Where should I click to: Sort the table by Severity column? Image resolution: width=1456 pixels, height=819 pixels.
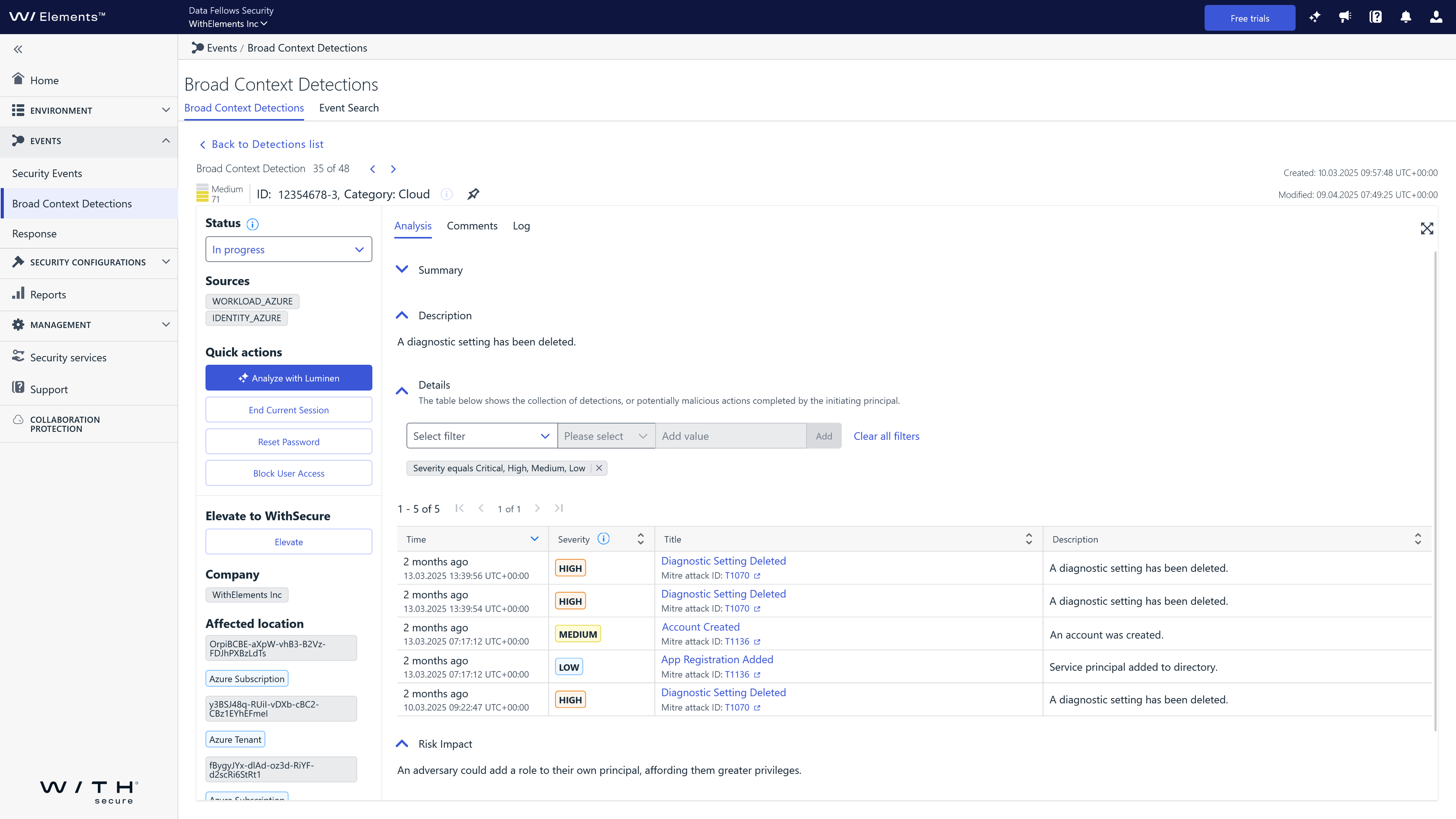click(x=640, y=539)
